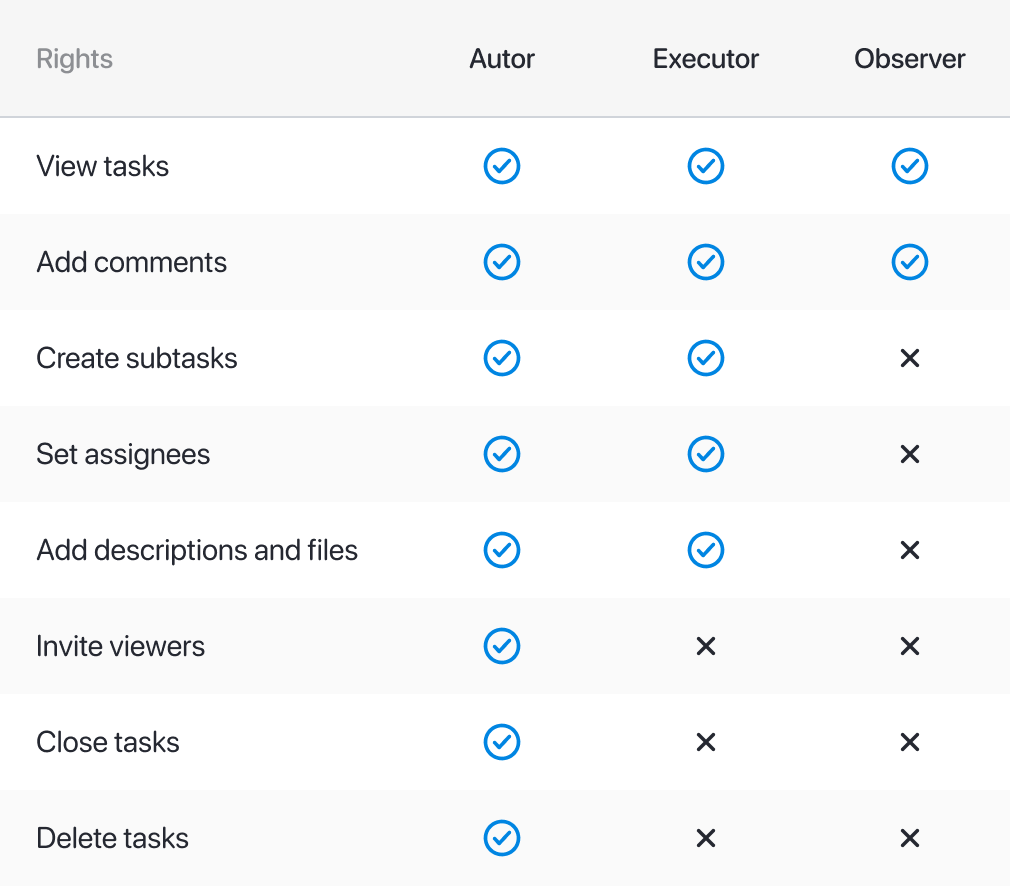Viewport: 1010px width, 886px height.
Task: Click the Rights header label
Action: pos(75,59)
